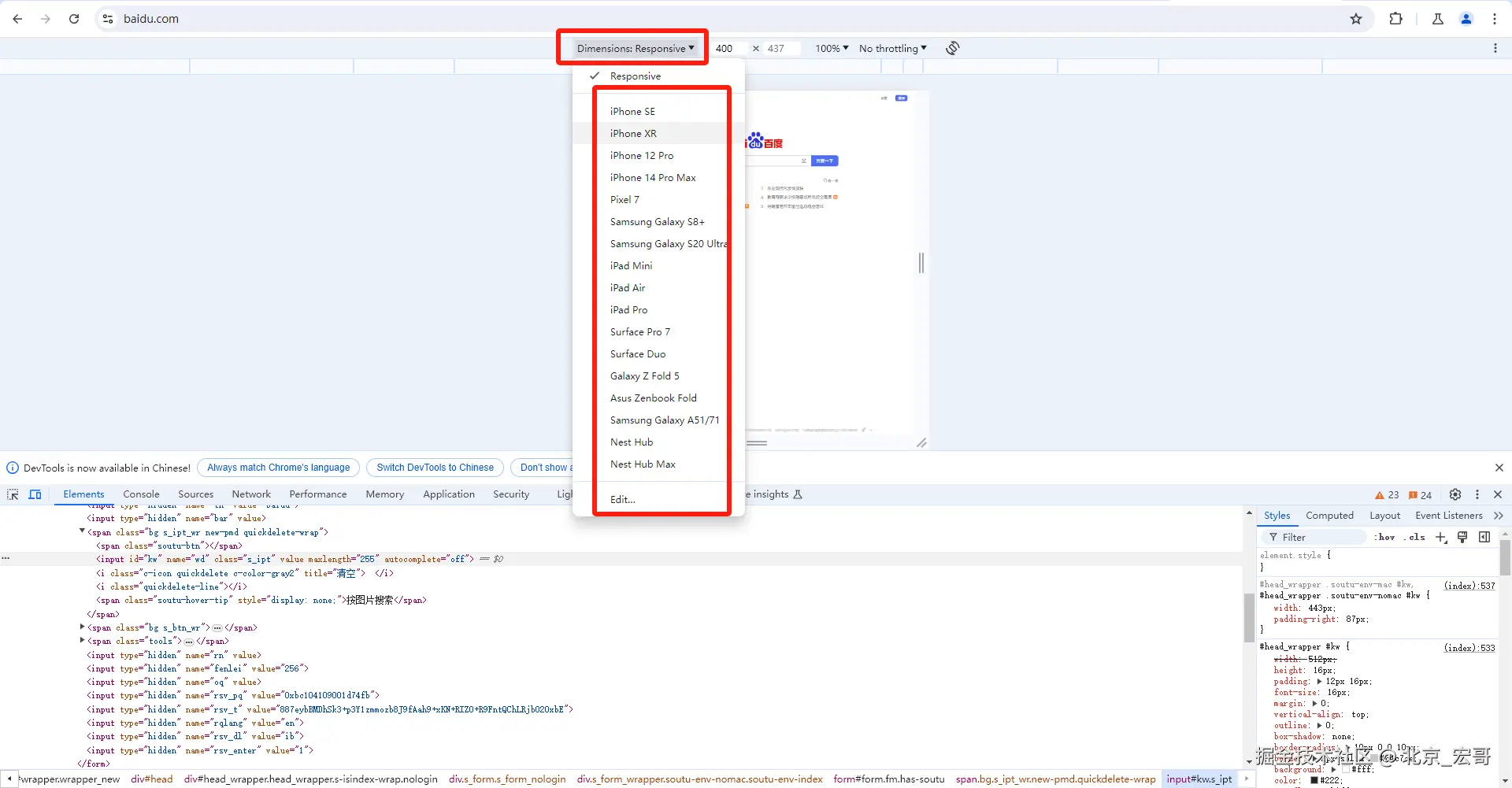Expand the outline shorthand property
The height and width of the screenshot is (788, 1512).
coord(1319,726)
